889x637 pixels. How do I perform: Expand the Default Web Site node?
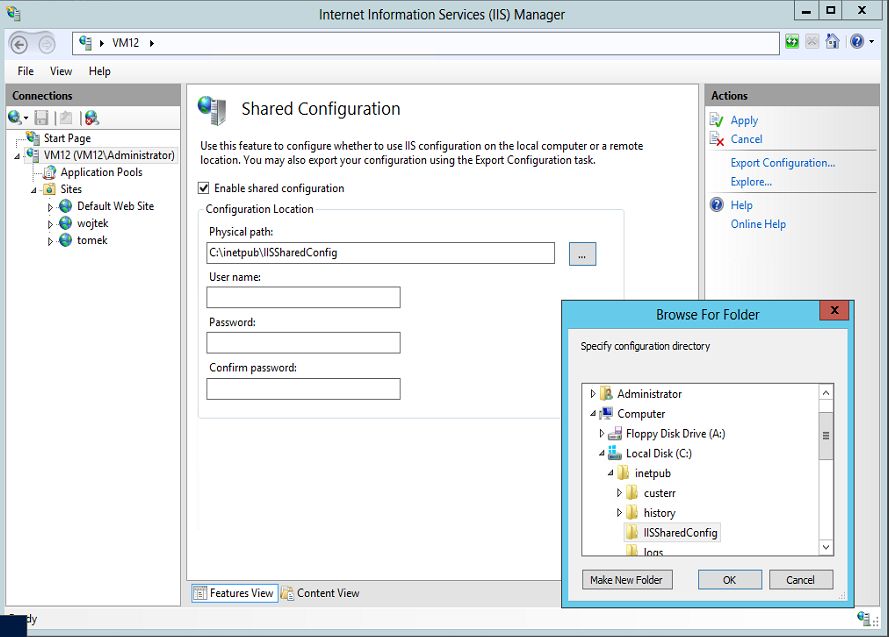[50, 207]
